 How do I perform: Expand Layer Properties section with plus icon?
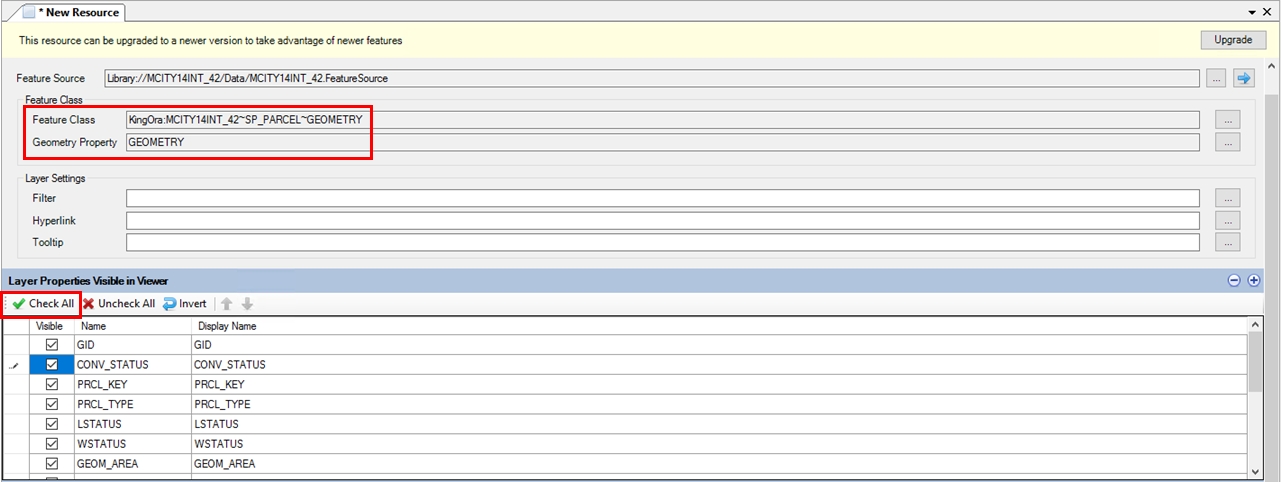coord(1254,281)
